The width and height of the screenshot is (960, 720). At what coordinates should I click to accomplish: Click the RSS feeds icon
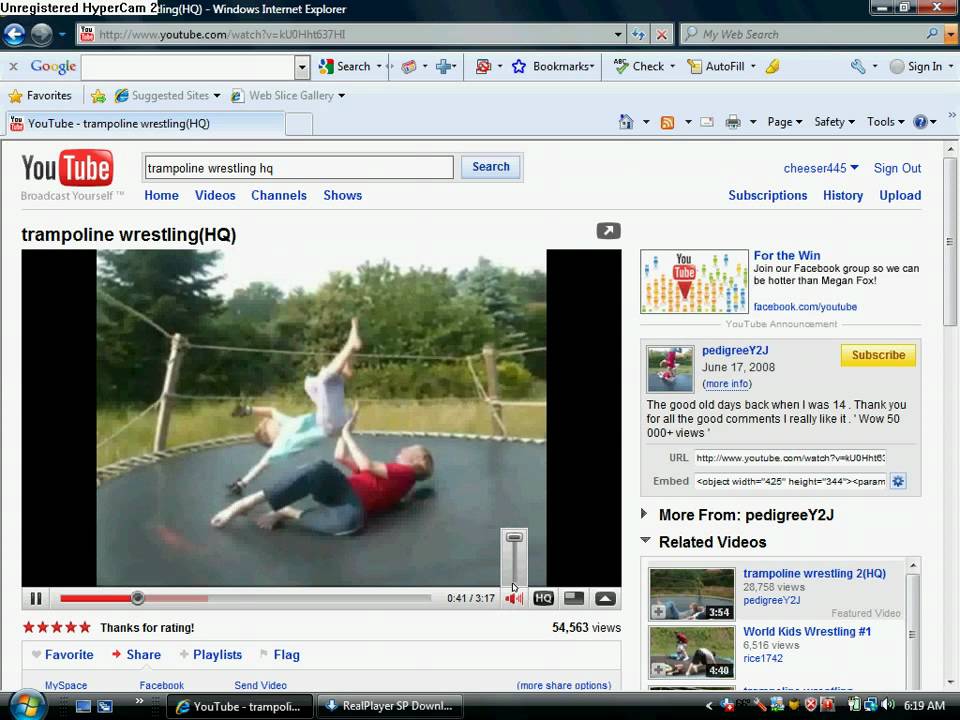[x=667, y=122]
